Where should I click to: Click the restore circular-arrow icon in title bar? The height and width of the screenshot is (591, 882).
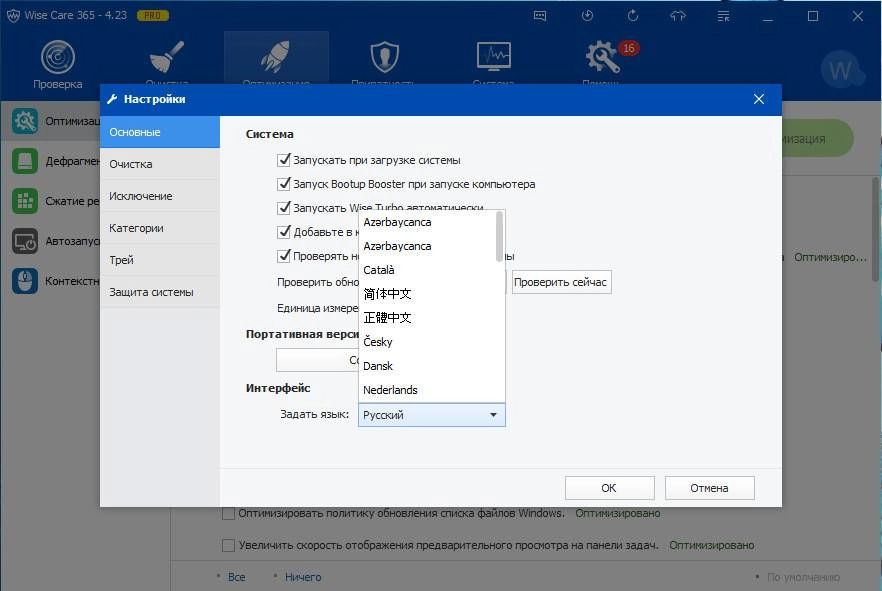[x=633, y=16]
